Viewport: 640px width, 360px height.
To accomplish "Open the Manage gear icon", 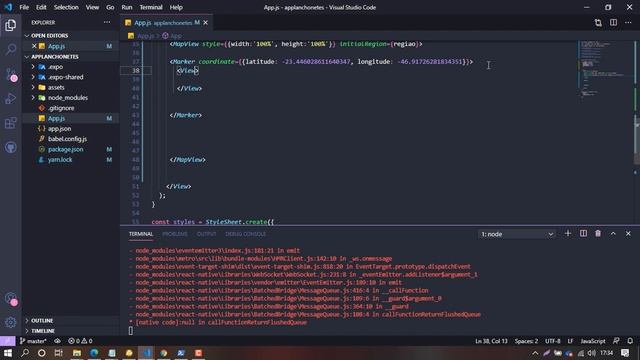I will (11, 322).
